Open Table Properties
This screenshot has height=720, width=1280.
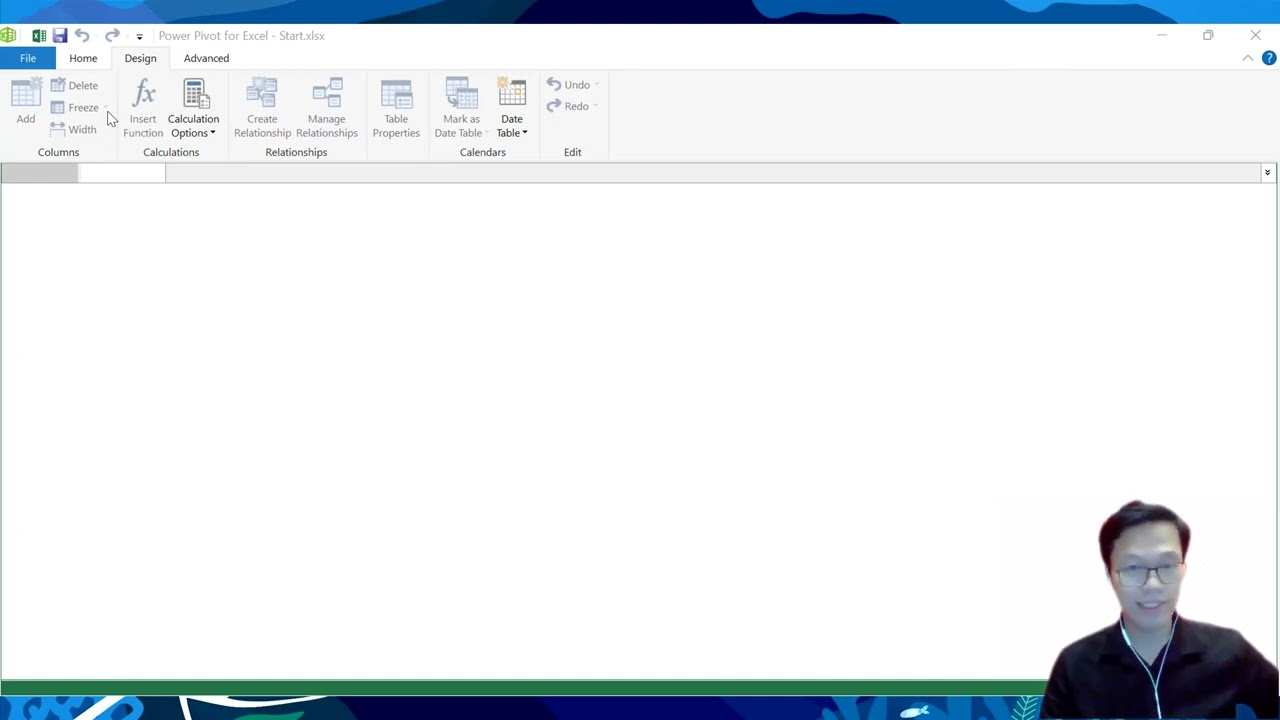click(x=396, y=108)
